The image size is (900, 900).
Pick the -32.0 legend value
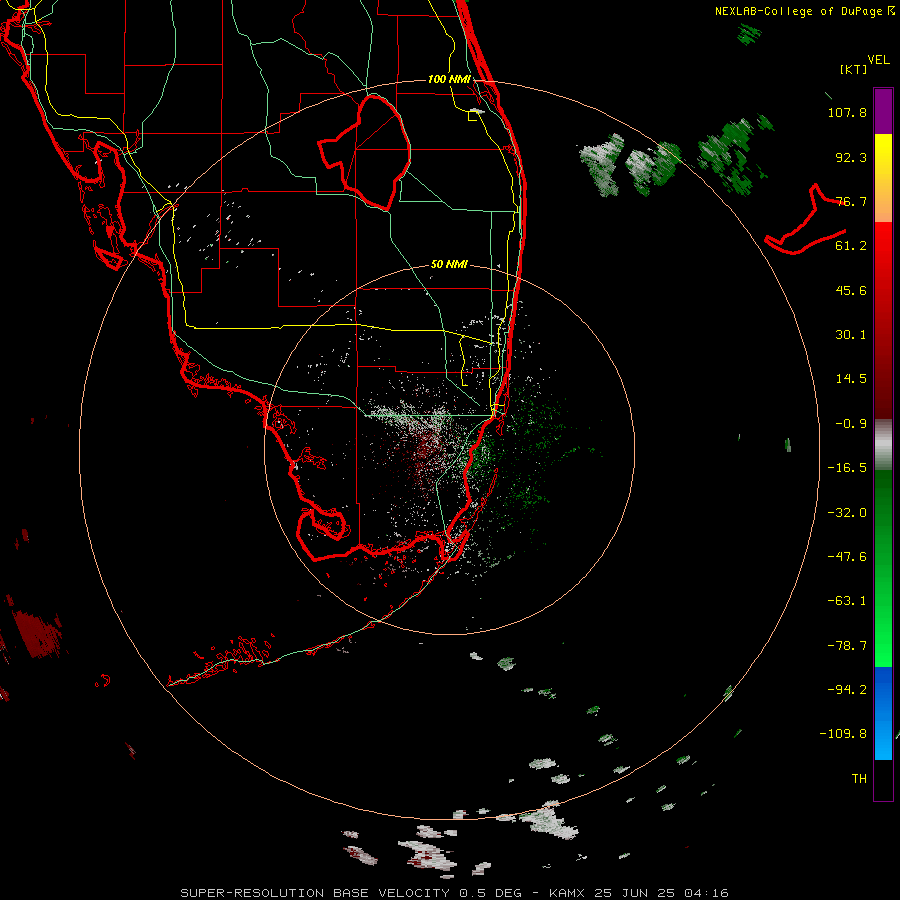pyautogui.click(x=847, y=513)
